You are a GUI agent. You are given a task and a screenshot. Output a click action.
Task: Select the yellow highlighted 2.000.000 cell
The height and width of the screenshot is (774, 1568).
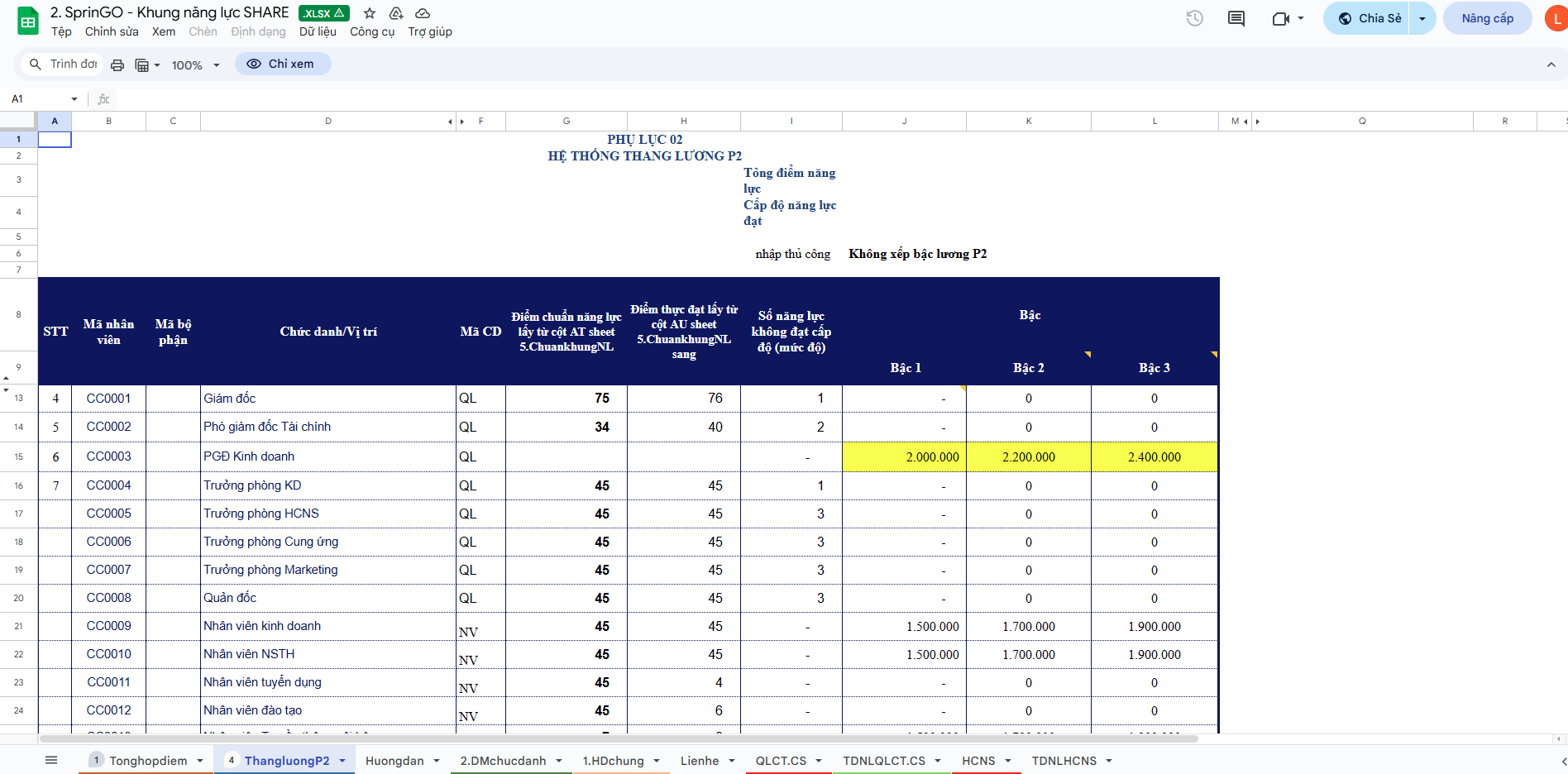click(904, 456)
